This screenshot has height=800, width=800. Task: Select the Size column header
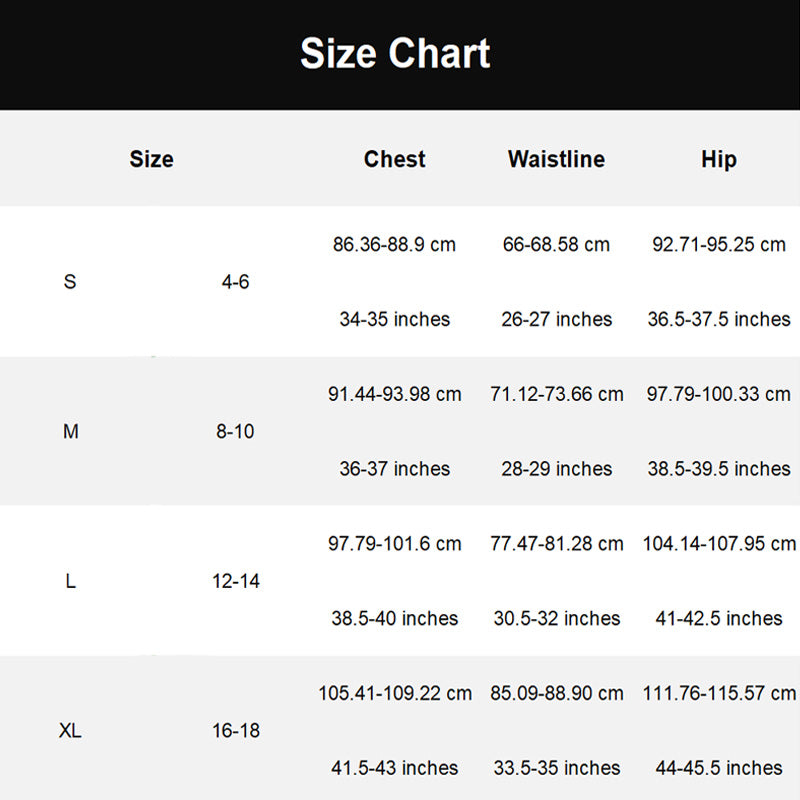pos(151,159)
